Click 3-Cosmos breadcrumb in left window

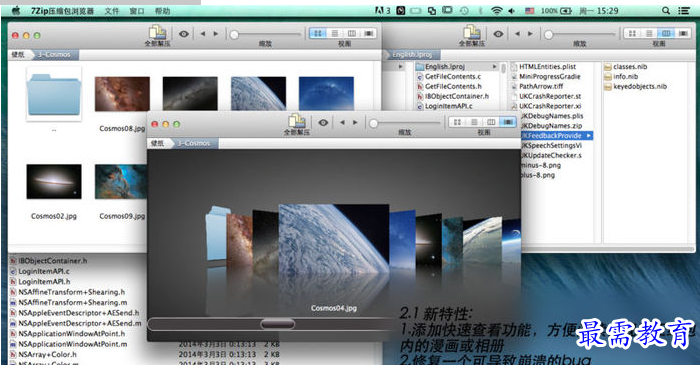pyautogui.click(x=55, y=54)
